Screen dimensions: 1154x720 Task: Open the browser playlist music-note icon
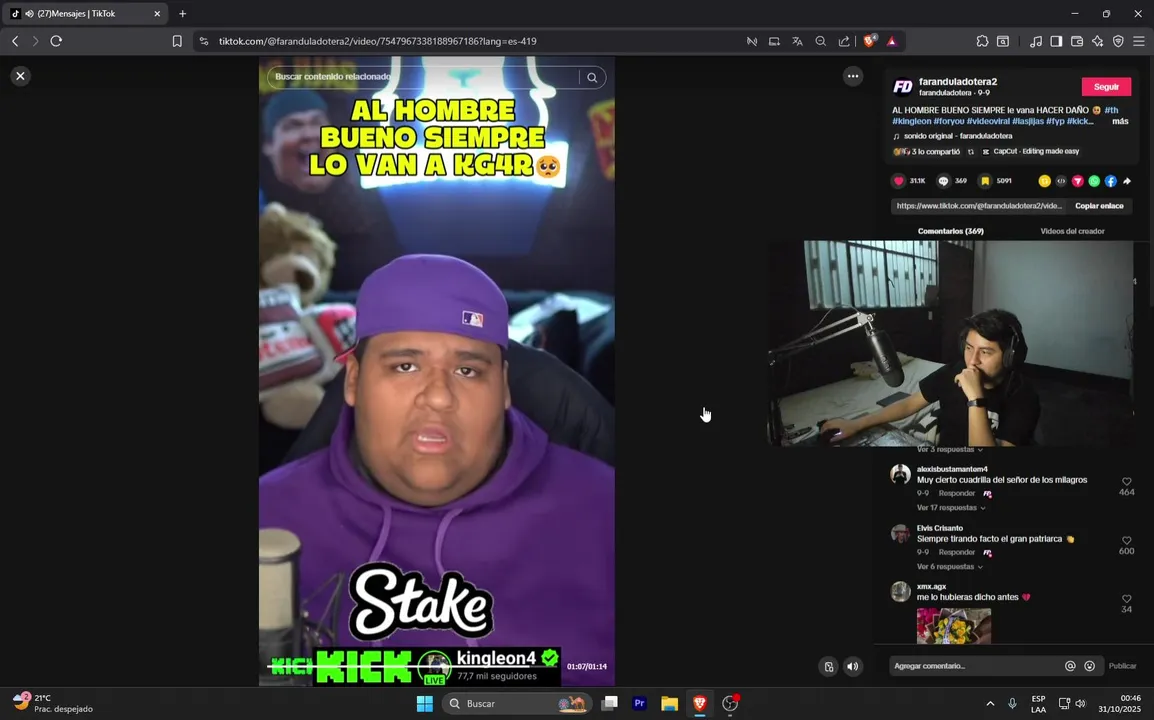[1036, 41]
